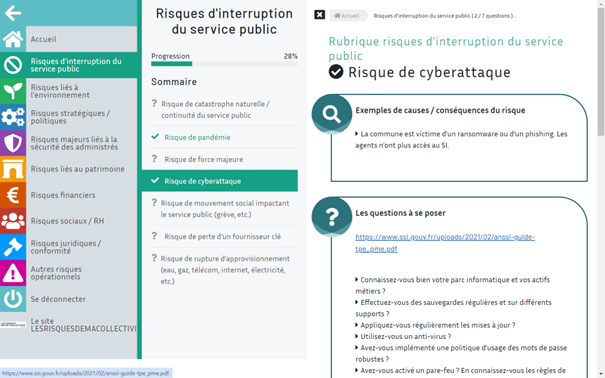
Task: Select highlighted Risque de cyberattaque entry
Action: click(x=220, y=181)
